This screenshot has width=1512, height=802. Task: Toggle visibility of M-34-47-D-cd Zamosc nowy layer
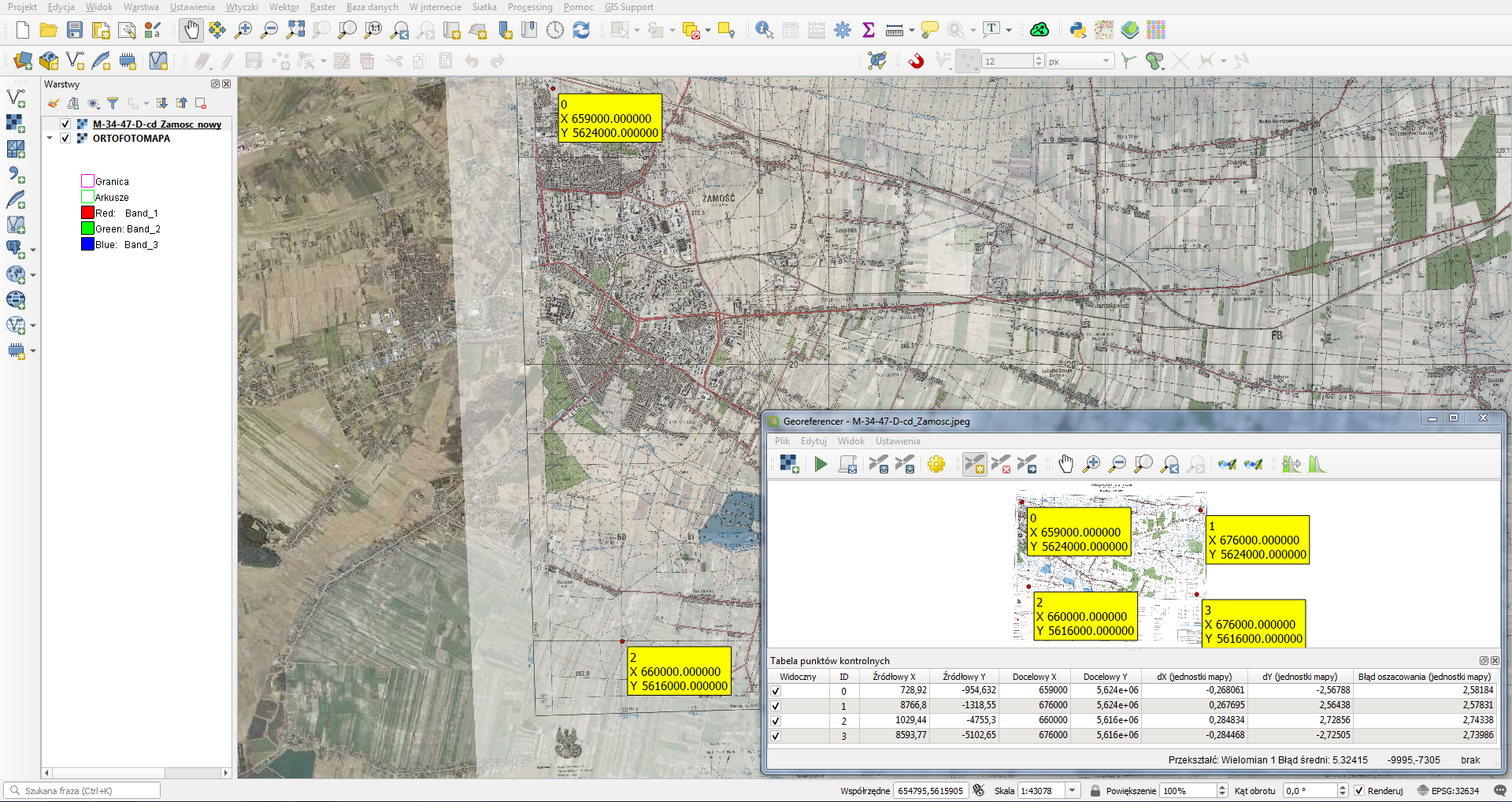pyautogui.click(x=65, y=124)
